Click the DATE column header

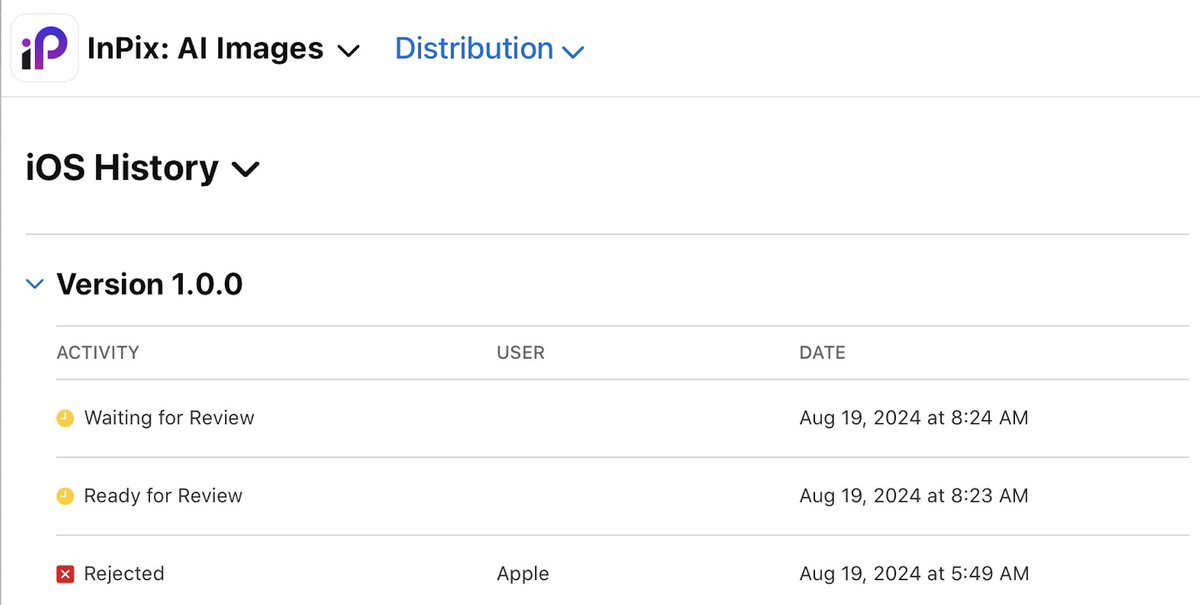[x=822, y=353]
